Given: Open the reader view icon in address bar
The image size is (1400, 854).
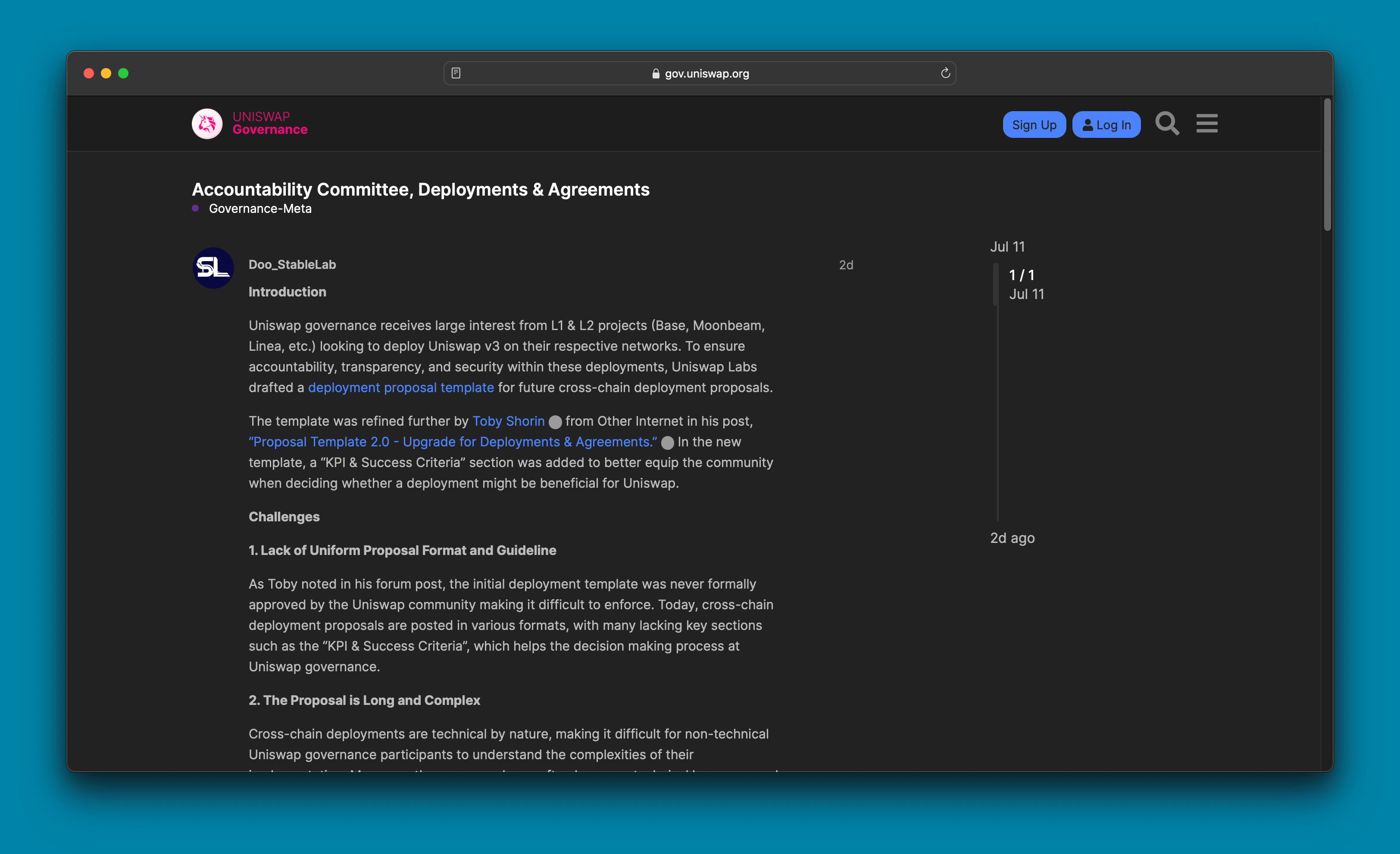Looking at the screenshot, I should [456, 73].
